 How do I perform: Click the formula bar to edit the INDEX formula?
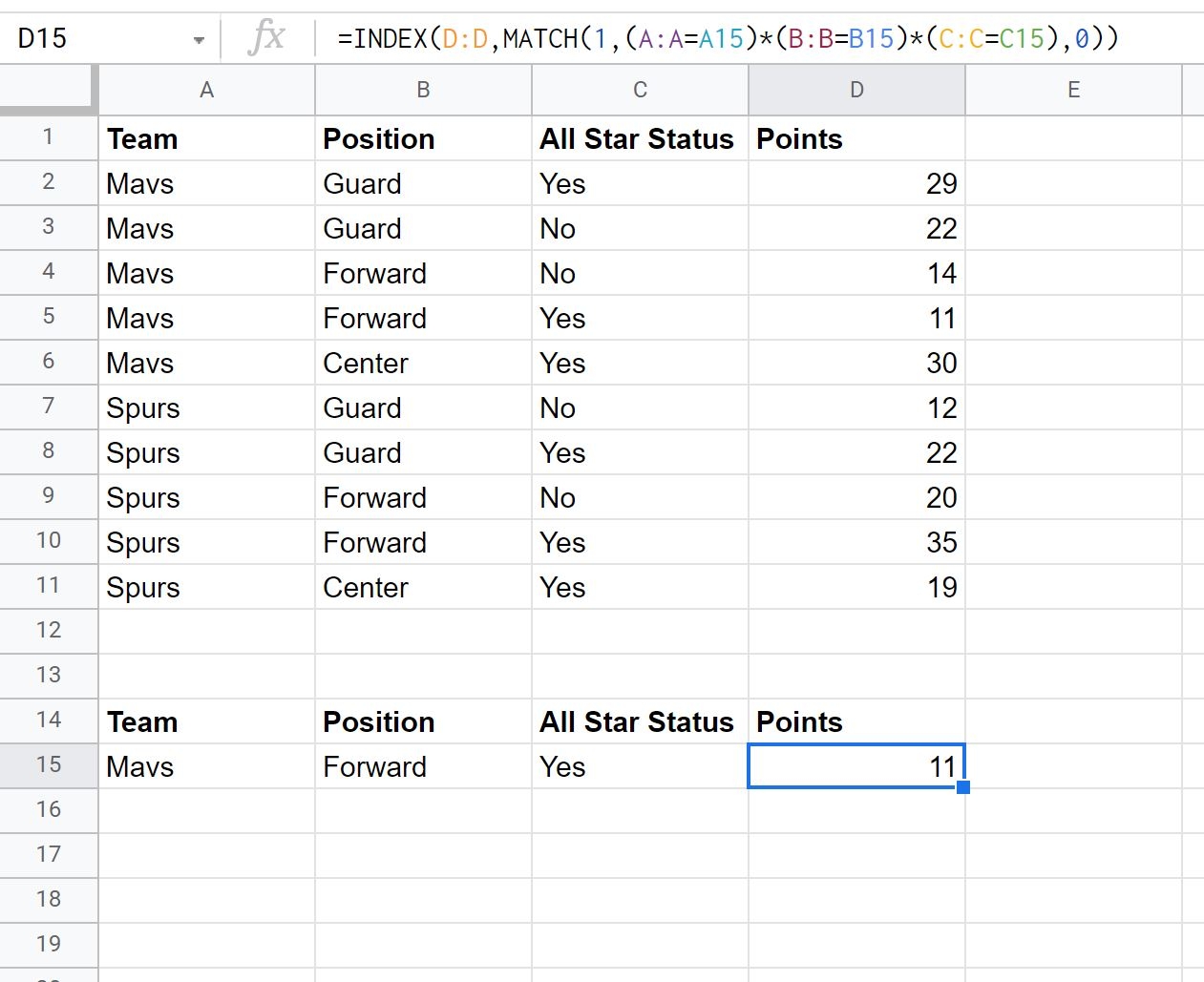coord(668,39)
